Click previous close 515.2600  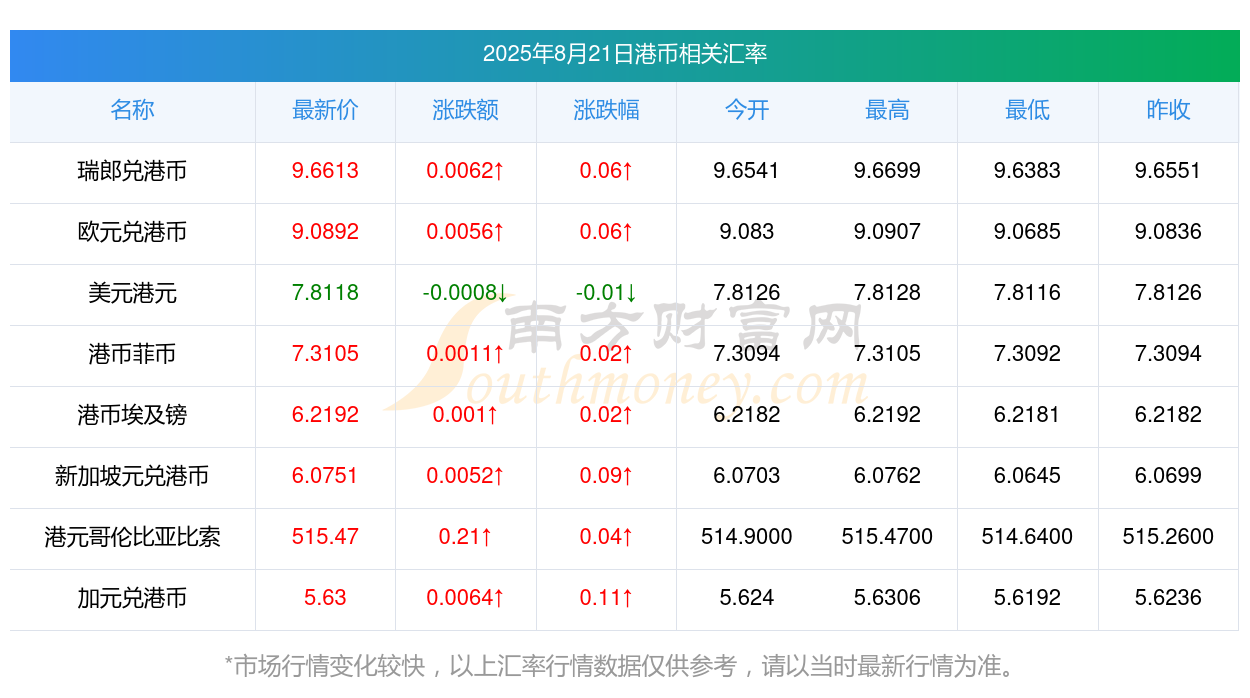[x=1168, y=537]
